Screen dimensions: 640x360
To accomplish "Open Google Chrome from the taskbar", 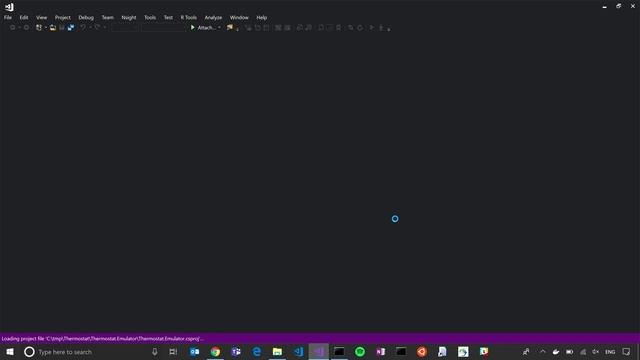I will click(216, 352).
